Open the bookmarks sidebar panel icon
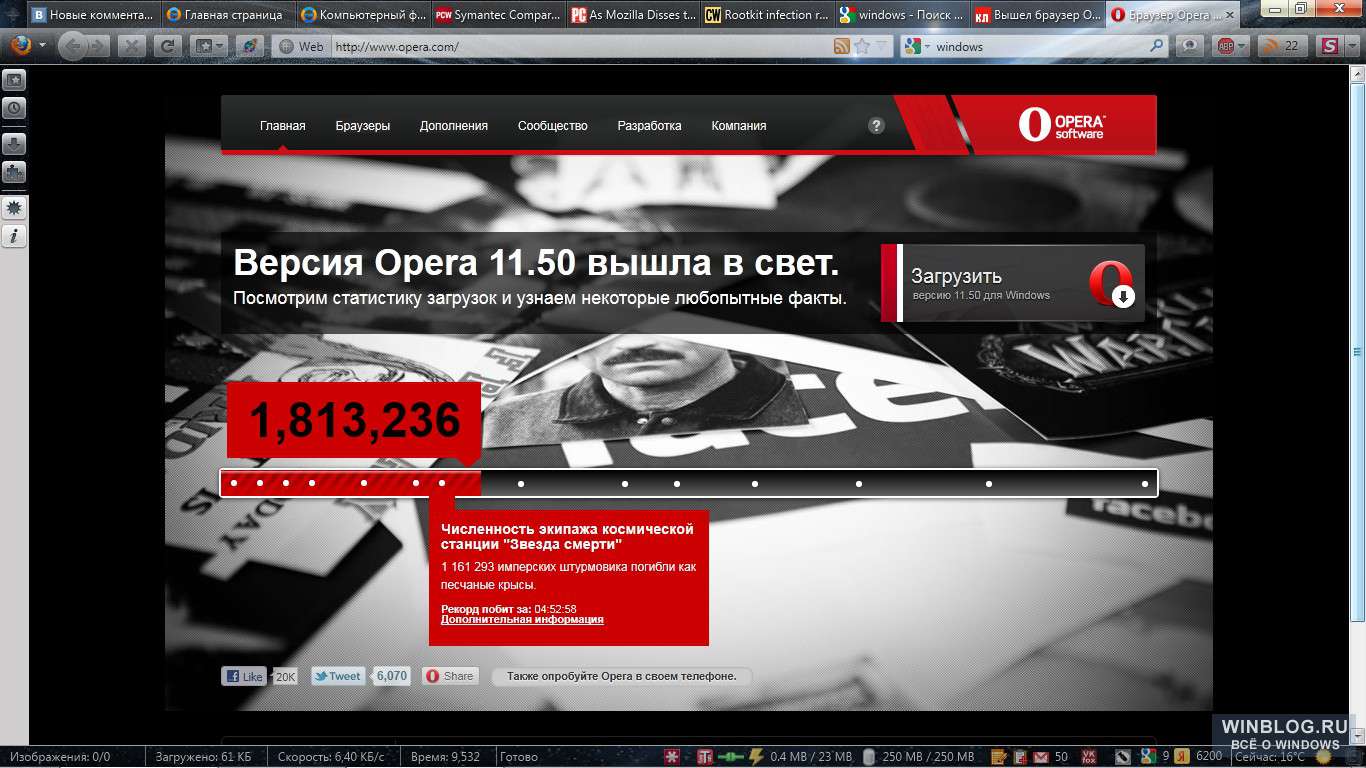This screenshot has width=1366, height=768. [x=15, y=81]
